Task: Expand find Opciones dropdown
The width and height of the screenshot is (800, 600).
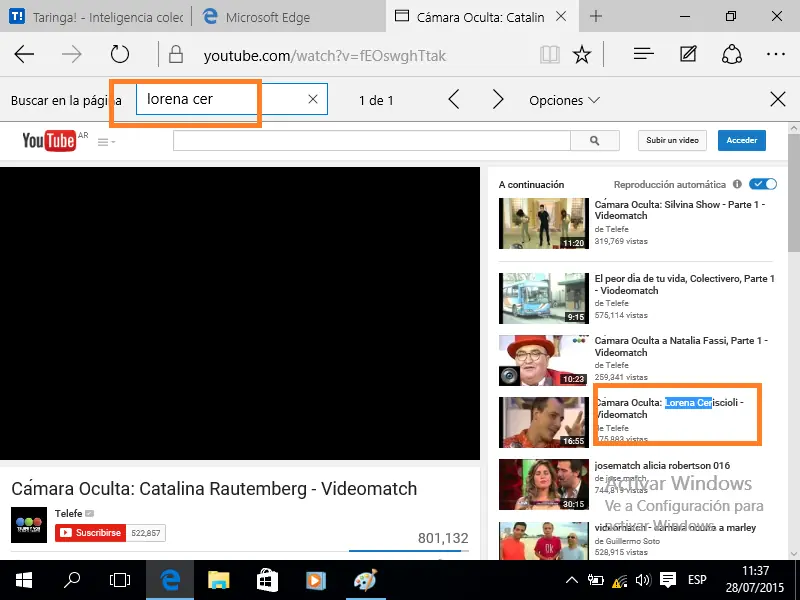Action: 564,101
